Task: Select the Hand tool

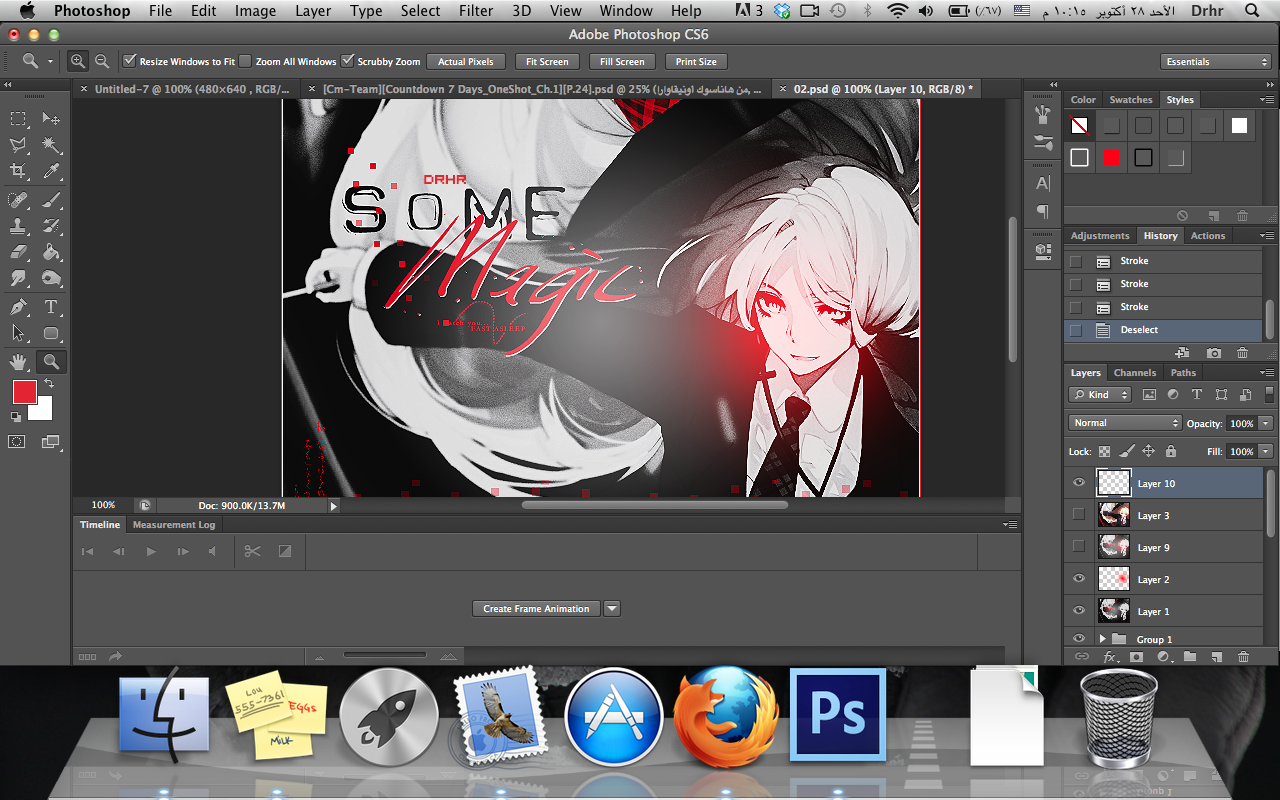Action: coord(18,362)
